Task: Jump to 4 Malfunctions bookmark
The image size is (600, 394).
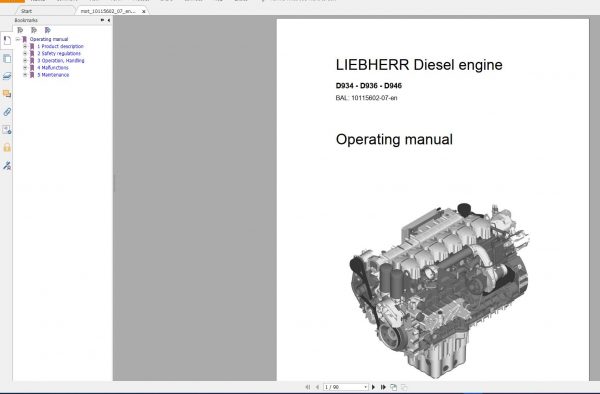Action: pos(53,68)
